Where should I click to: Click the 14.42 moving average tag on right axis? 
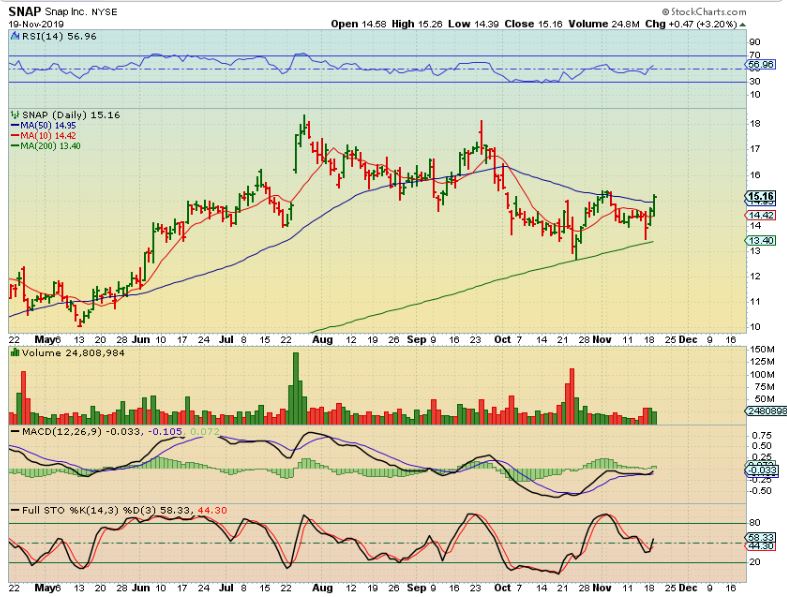point(761,215)
